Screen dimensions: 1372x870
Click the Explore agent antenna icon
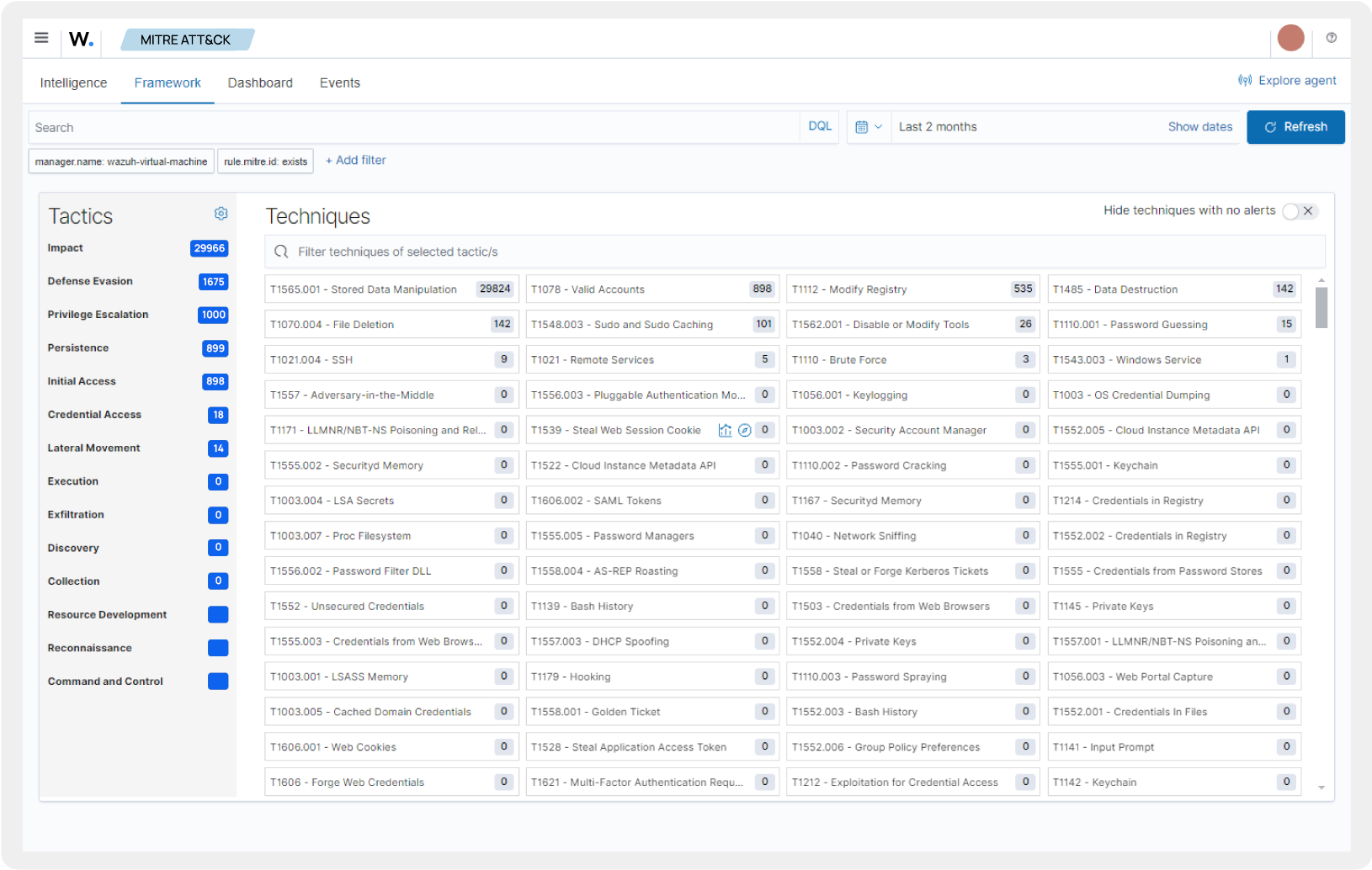click(x=1246, y=80)
